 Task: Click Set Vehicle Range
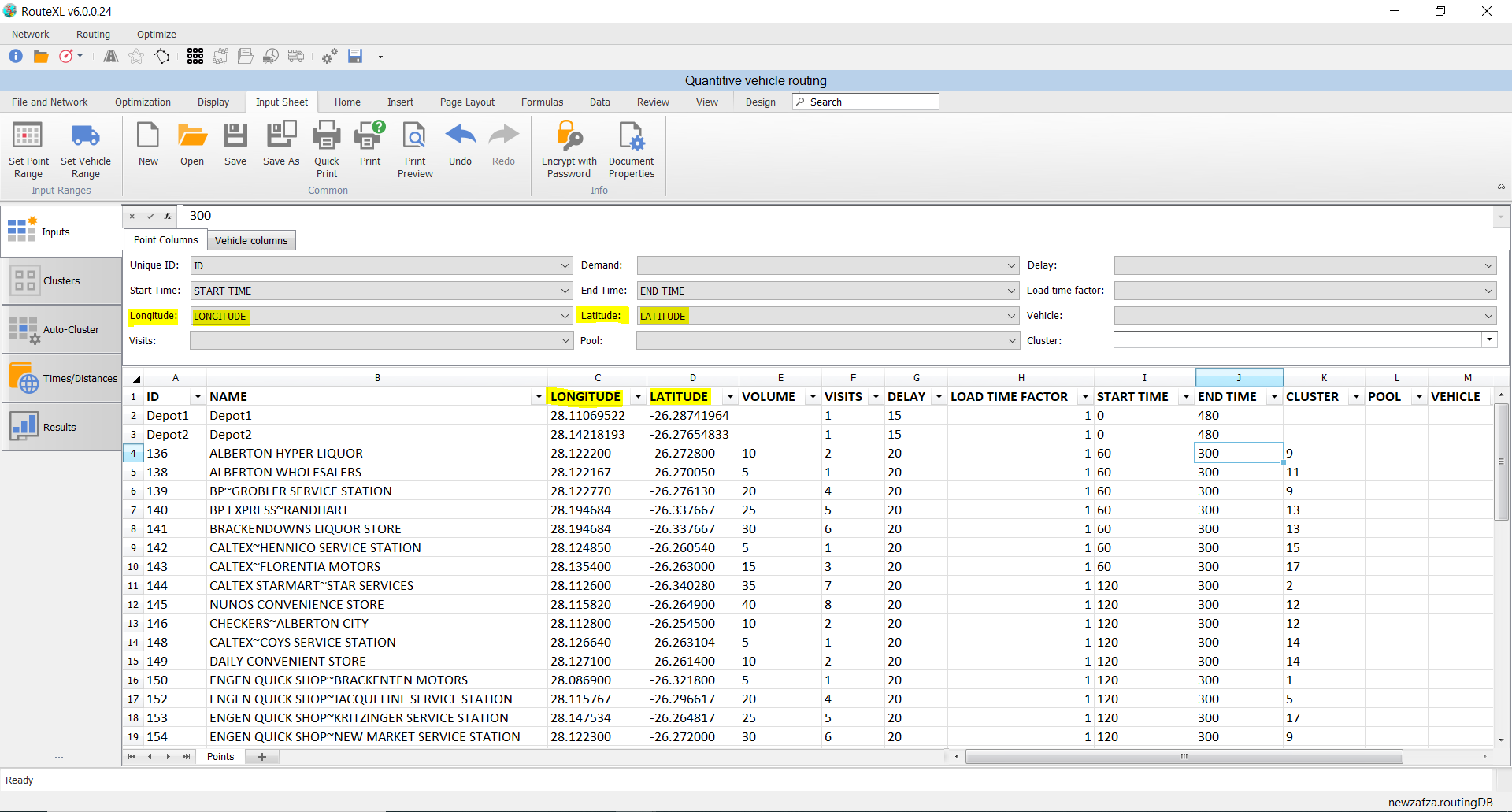coord(86,150)
